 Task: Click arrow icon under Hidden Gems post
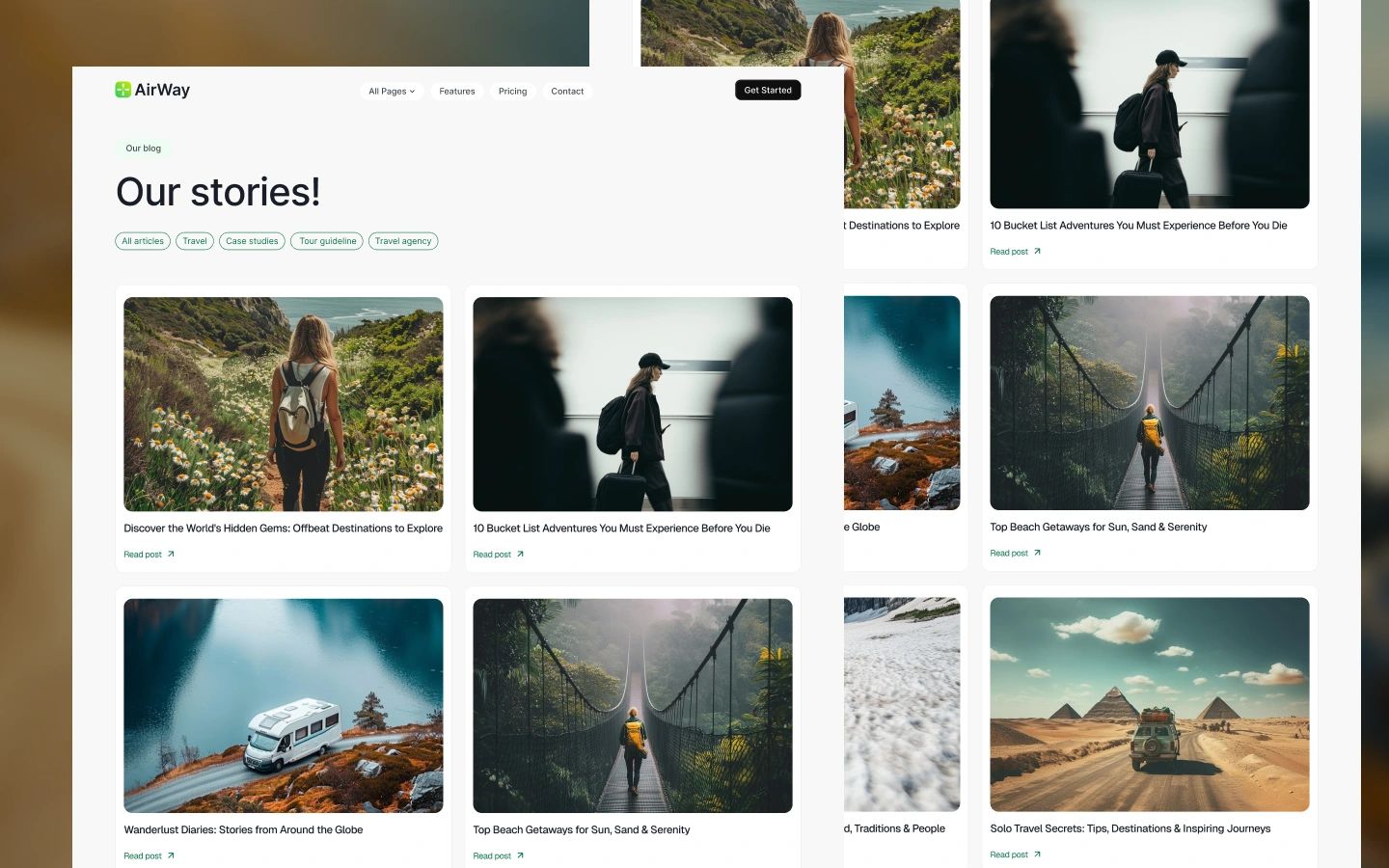pyautogui.click(x=171, y=555)
